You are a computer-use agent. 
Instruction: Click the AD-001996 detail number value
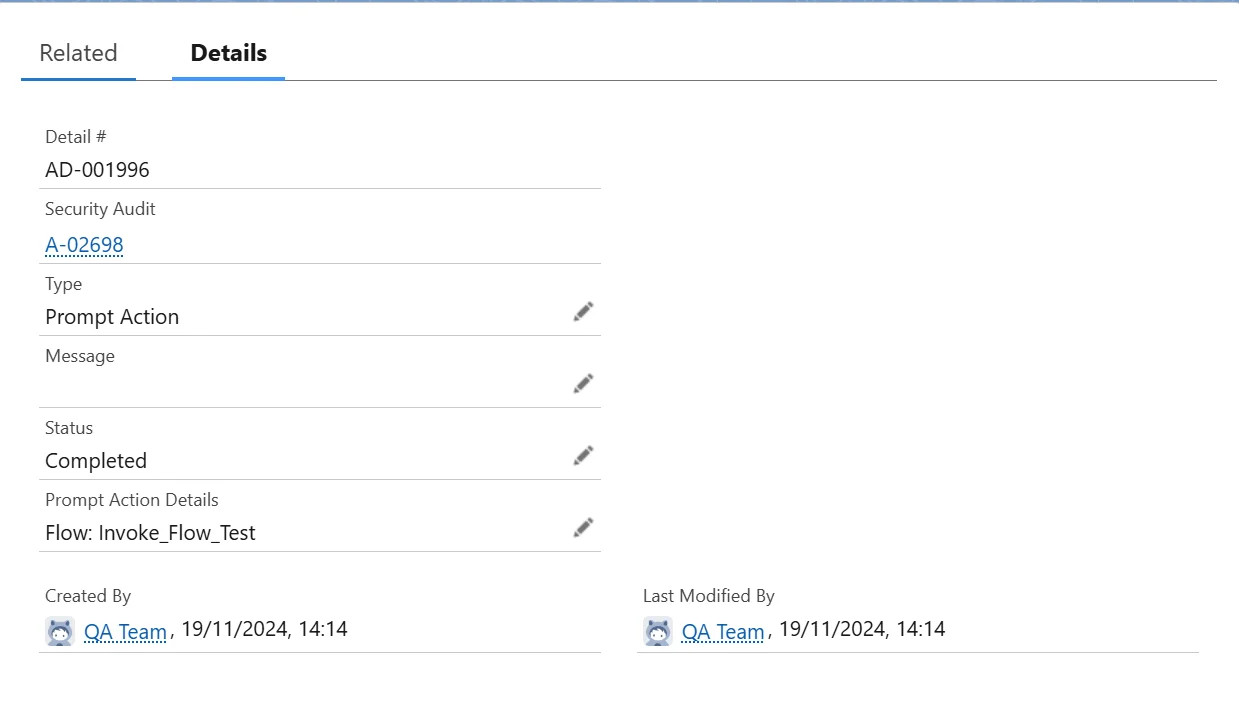click(97, 170)
